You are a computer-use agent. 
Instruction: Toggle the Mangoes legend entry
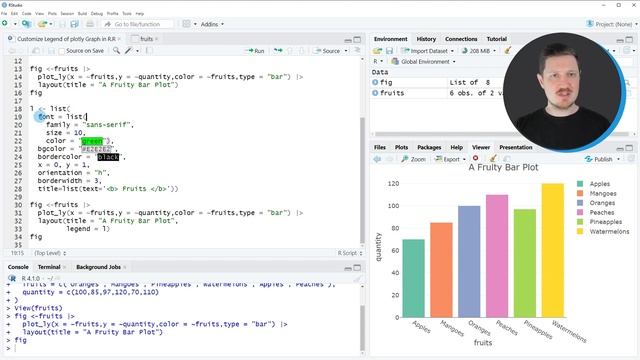point(597,193)
